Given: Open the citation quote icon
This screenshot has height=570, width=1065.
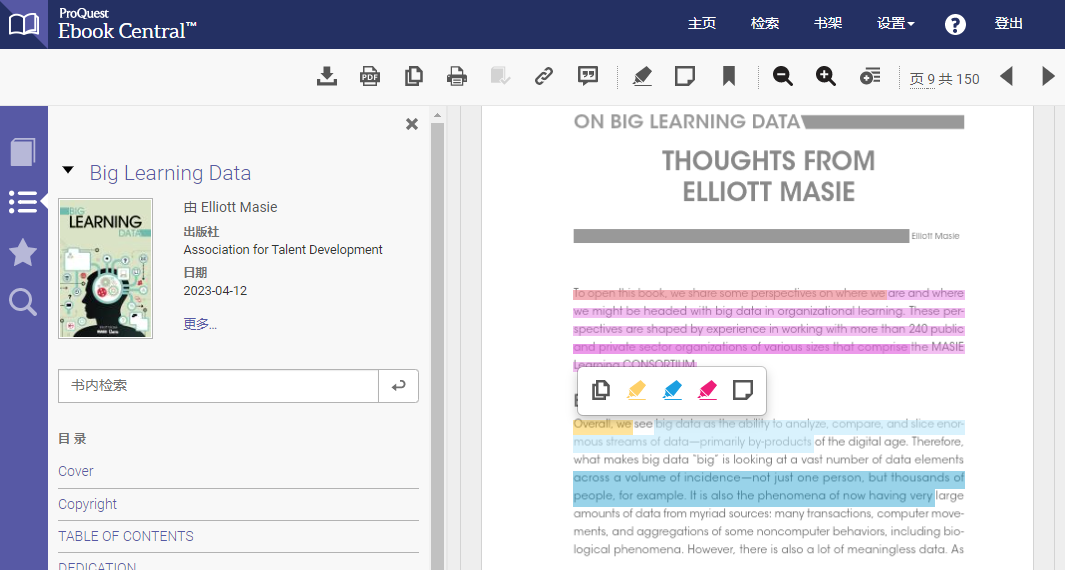Looking at the screenshot, I should 588,76.
